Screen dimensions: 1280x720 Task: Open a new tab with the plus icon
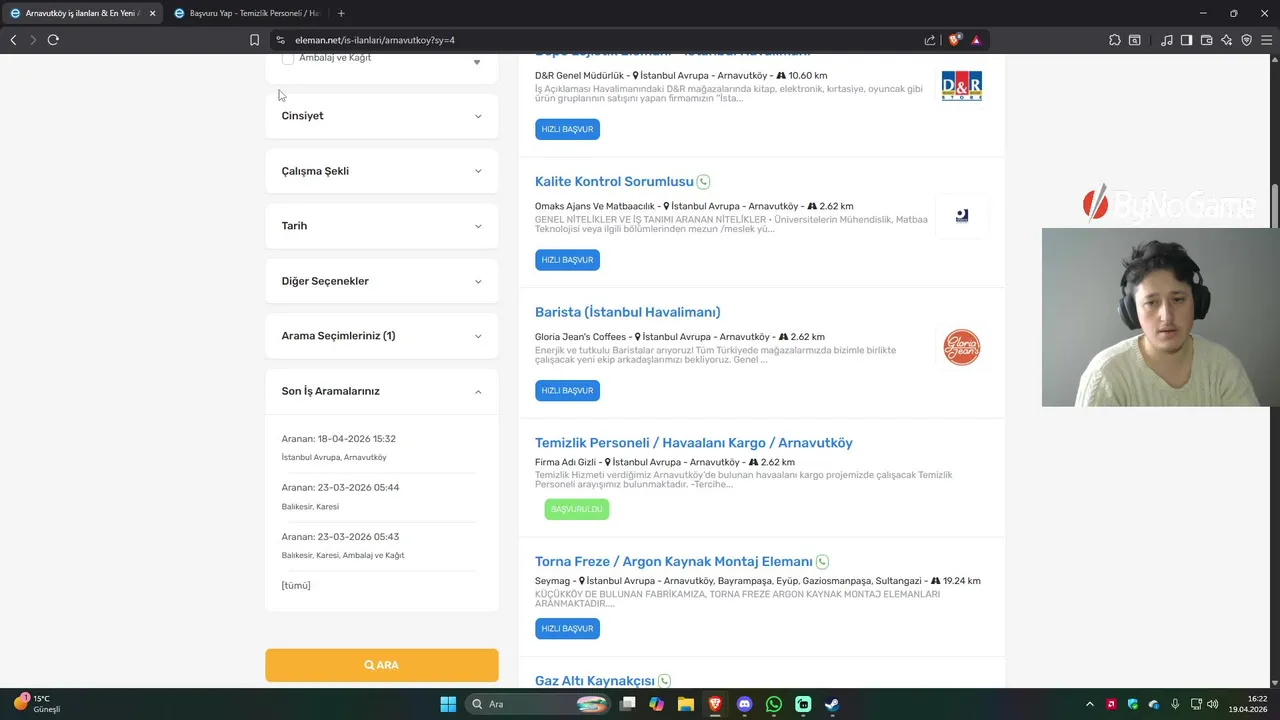(341, 13)
